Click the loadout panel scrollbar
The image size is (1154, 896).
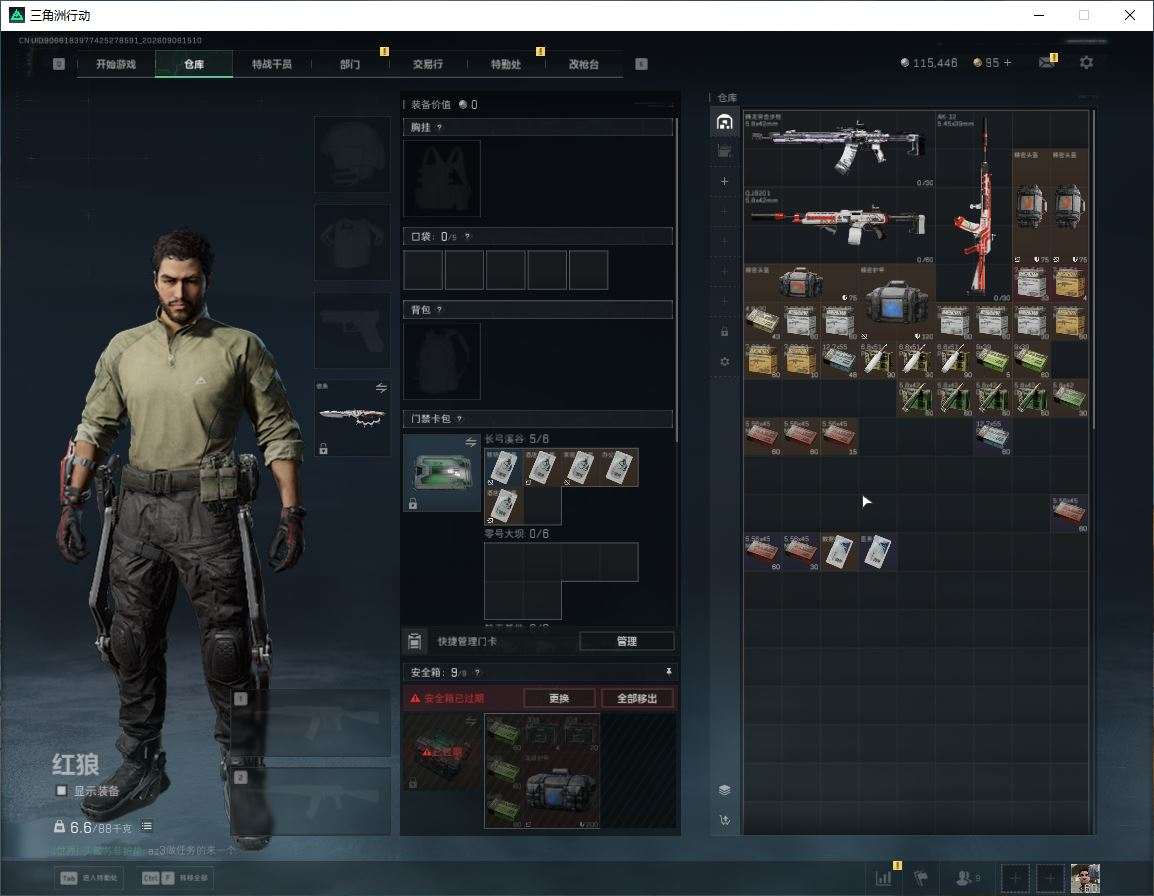[x=676, y=280]
